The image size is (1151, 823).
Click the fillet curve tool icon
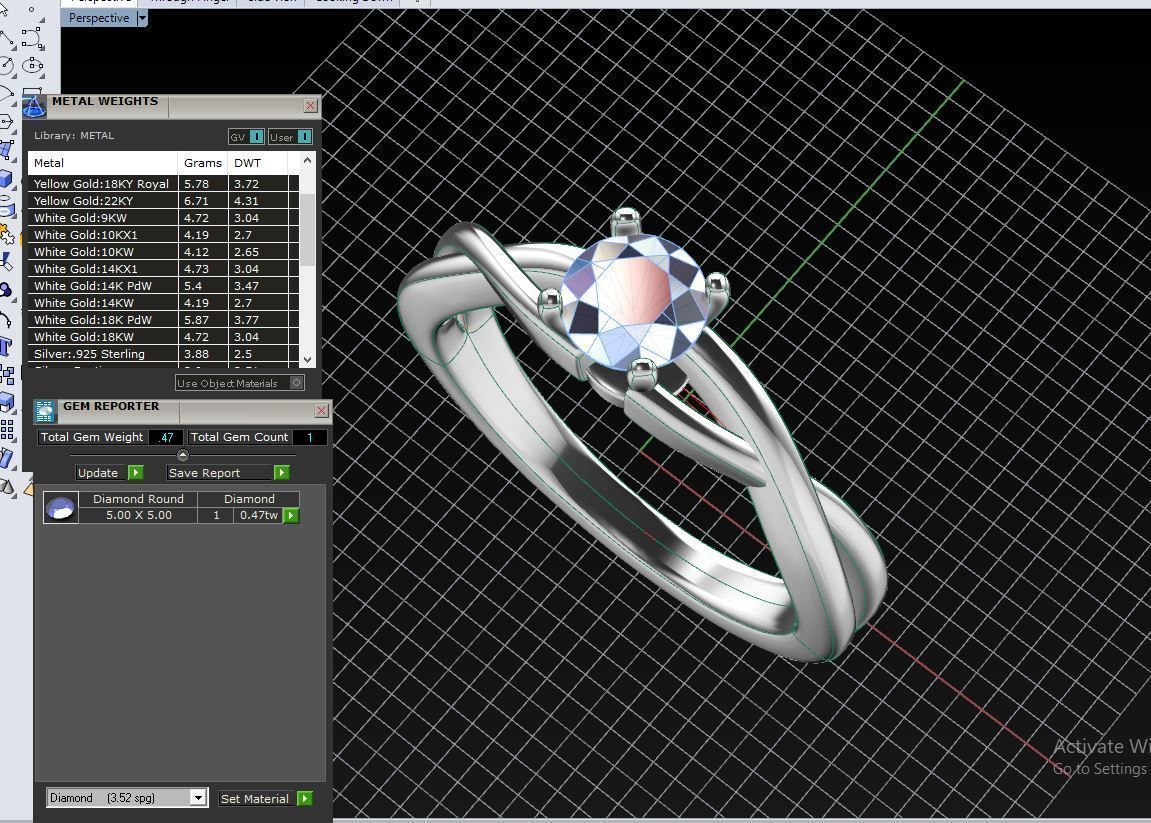click(7, 319)
